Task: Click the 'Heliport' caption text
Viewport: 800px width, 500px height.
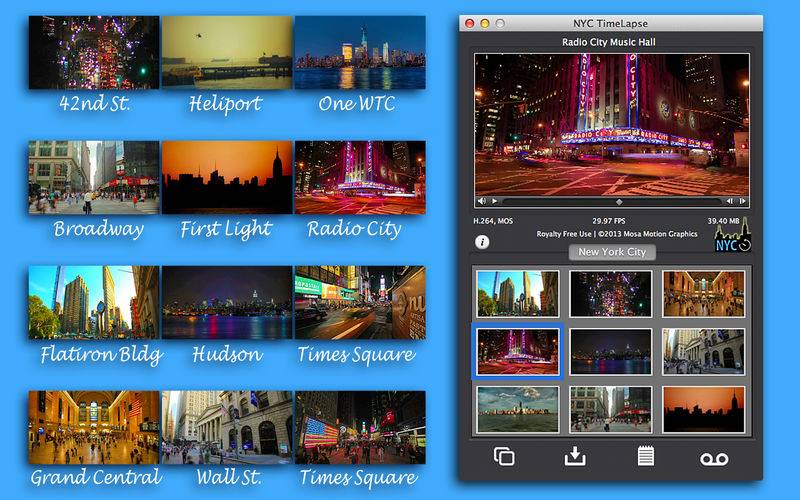Action: pyautogui.click(x=225, y=104)
